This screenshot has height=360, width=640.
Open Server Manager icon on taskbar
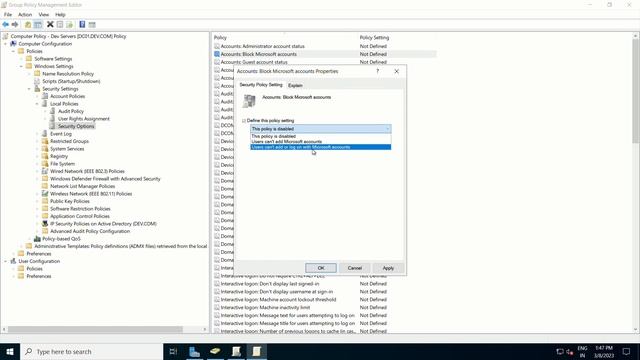(194, 351)
